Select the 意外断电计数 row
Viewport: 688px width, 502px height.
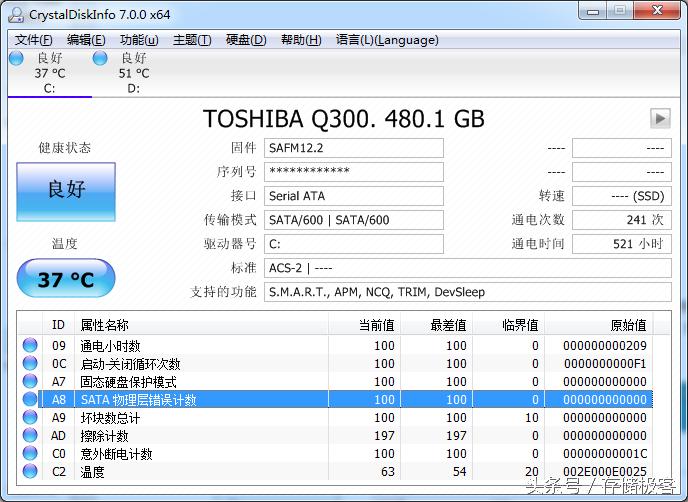[336, 453]
